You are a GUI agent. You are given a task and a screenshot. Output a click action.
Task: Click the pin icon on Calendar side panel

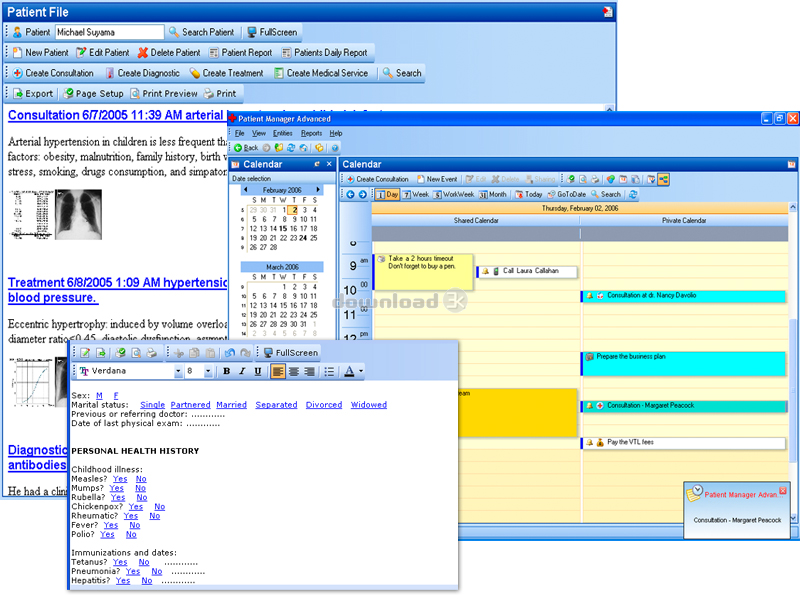317,164
